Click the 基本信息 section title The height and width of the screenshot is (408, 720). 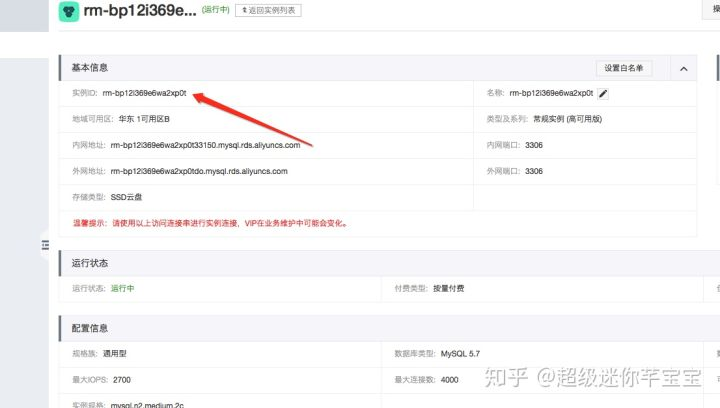point(90,68)
